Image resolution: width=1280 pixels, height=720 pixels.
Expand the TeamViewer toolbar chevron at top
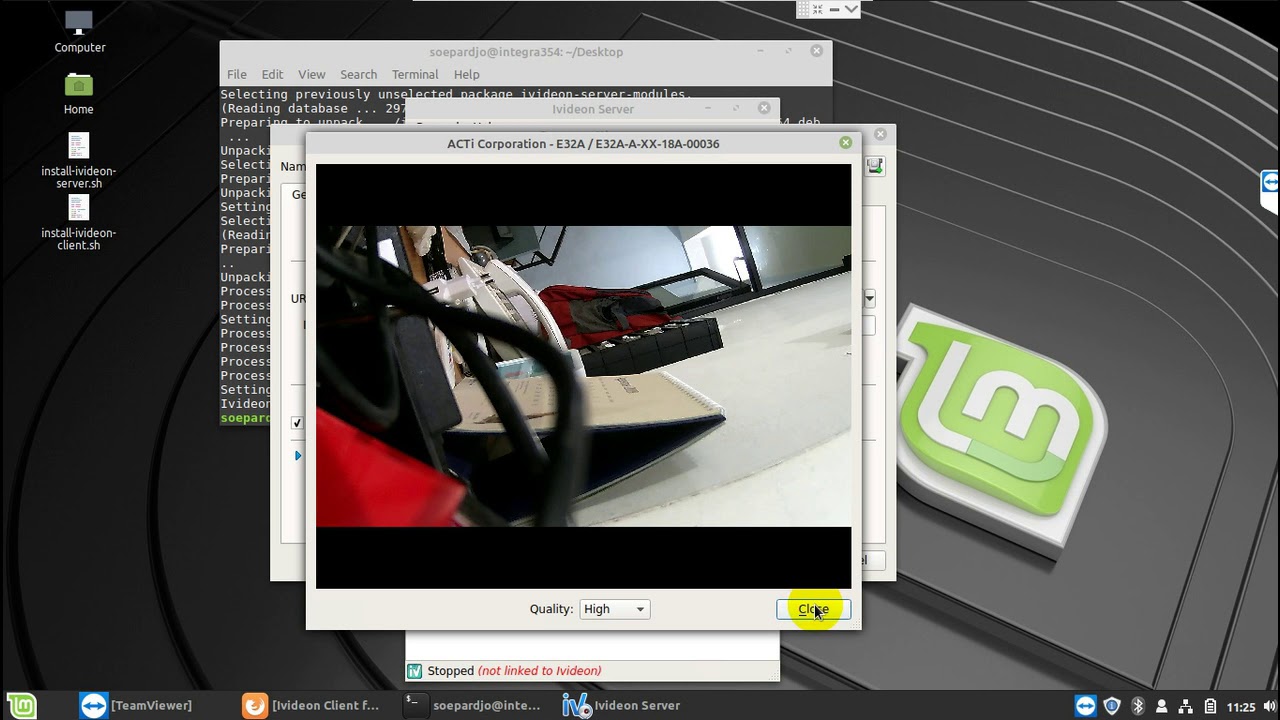(x=851, y=9)
